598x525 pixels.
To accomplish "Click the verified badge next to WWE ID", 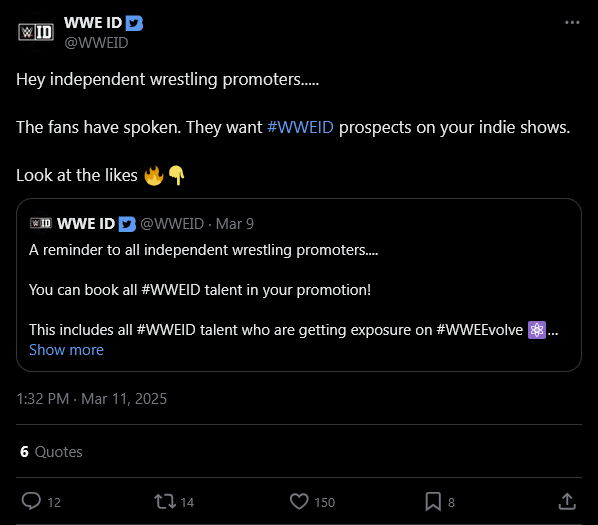I will pyautogui.click(x=134, y=23).
